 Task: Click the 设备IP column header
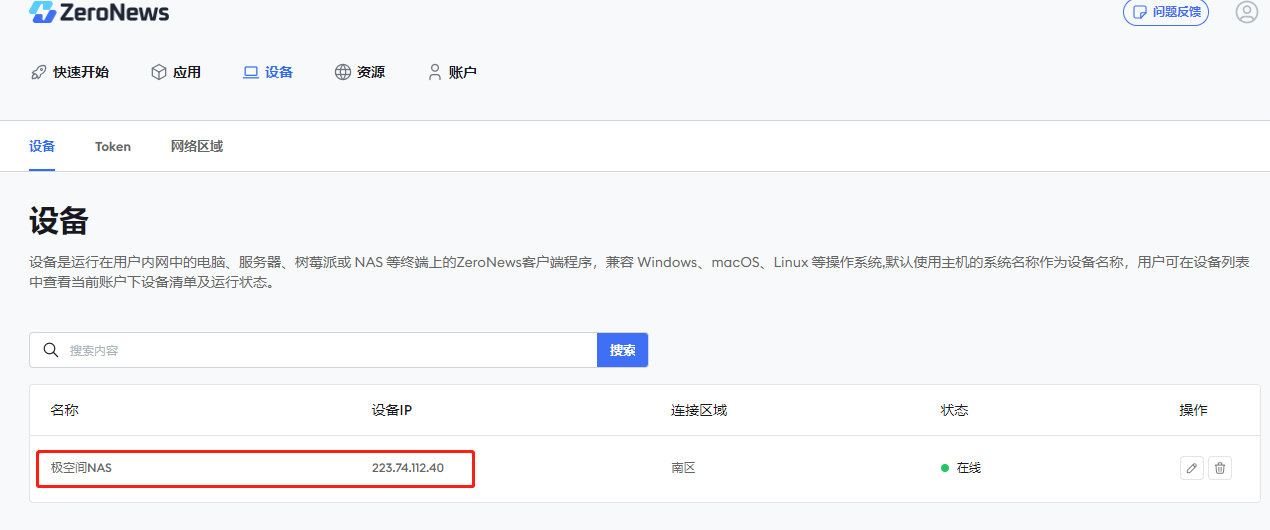[392, 410]
